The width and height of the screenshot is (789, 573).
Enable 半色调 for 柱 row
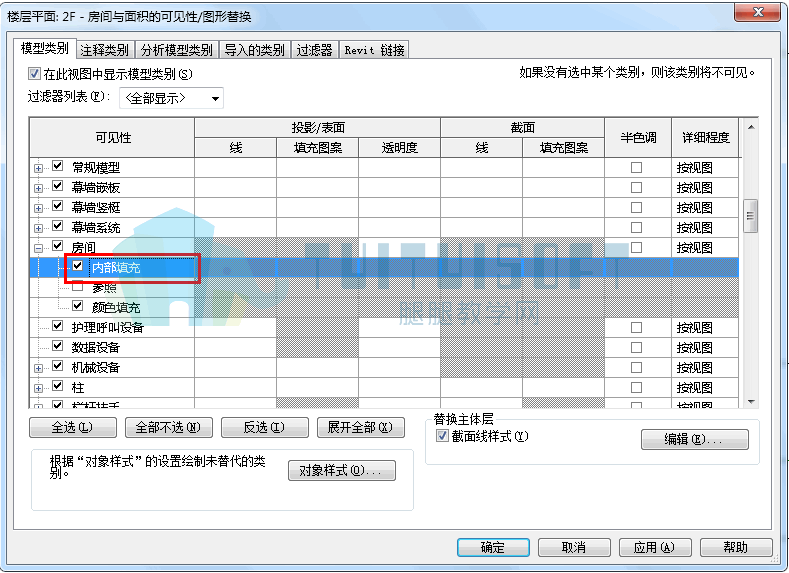click(637, 387)
